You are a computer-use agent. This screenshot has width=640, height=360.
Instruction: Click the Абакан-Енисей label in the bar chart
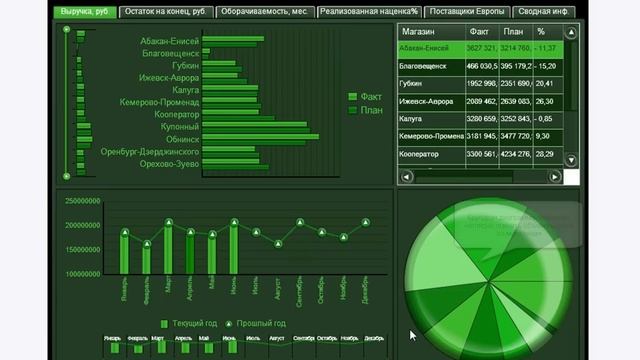click(169, 41)
